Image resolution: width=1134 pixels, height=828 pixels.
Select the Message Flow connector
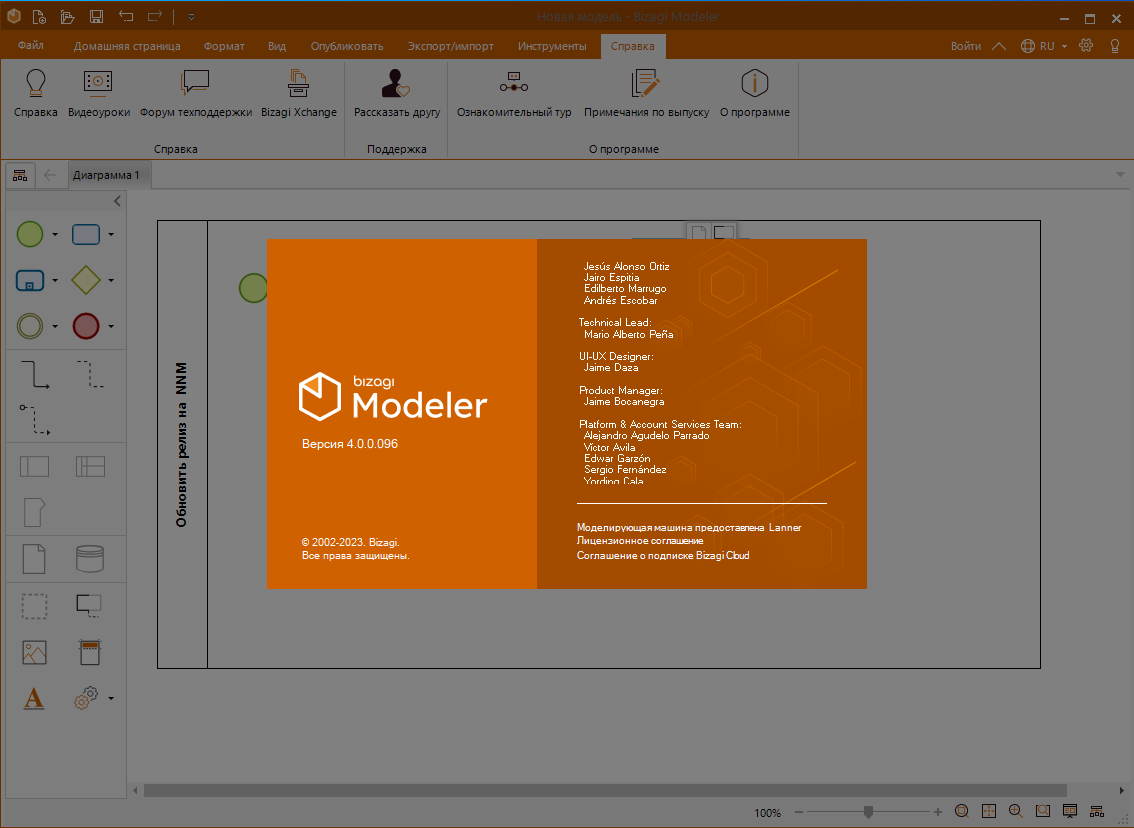click(x=34, y=420)
